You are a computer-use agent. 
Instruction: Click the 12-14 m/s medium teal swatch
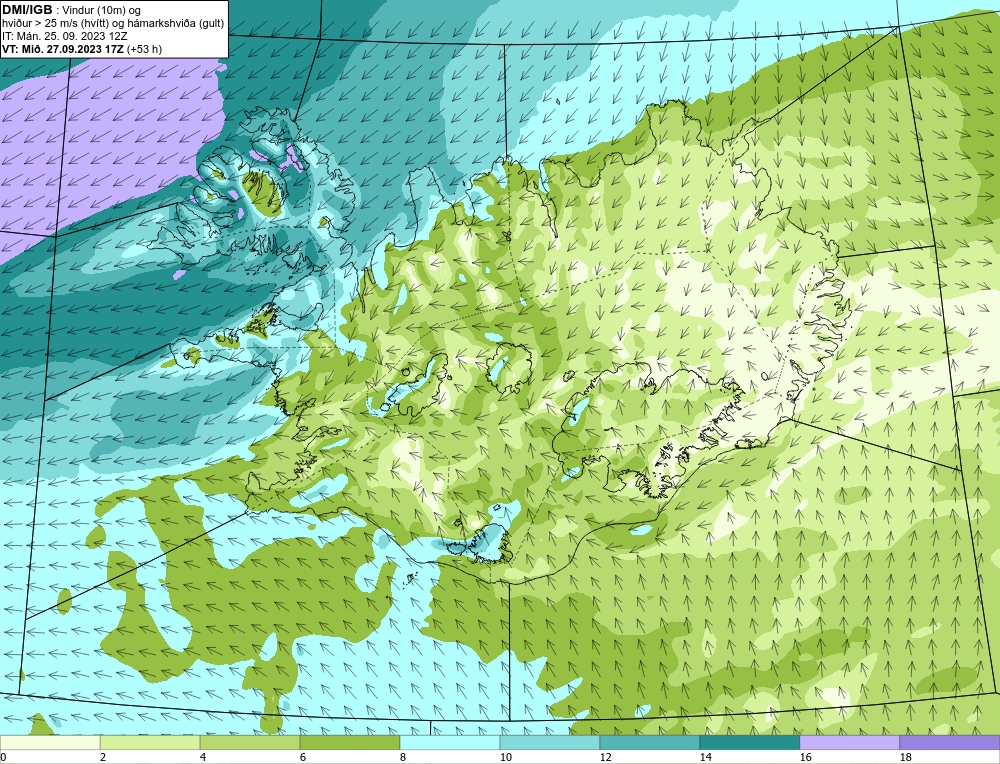click(650, 742)
